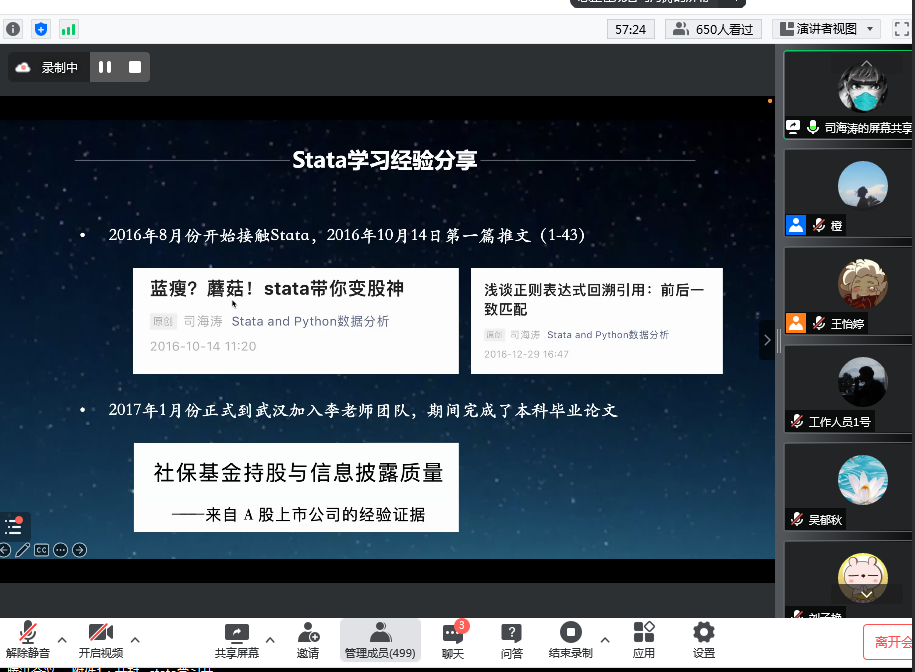
Task: Expand audio options arrow beside 解除静音
Action: tap(62, 639)
